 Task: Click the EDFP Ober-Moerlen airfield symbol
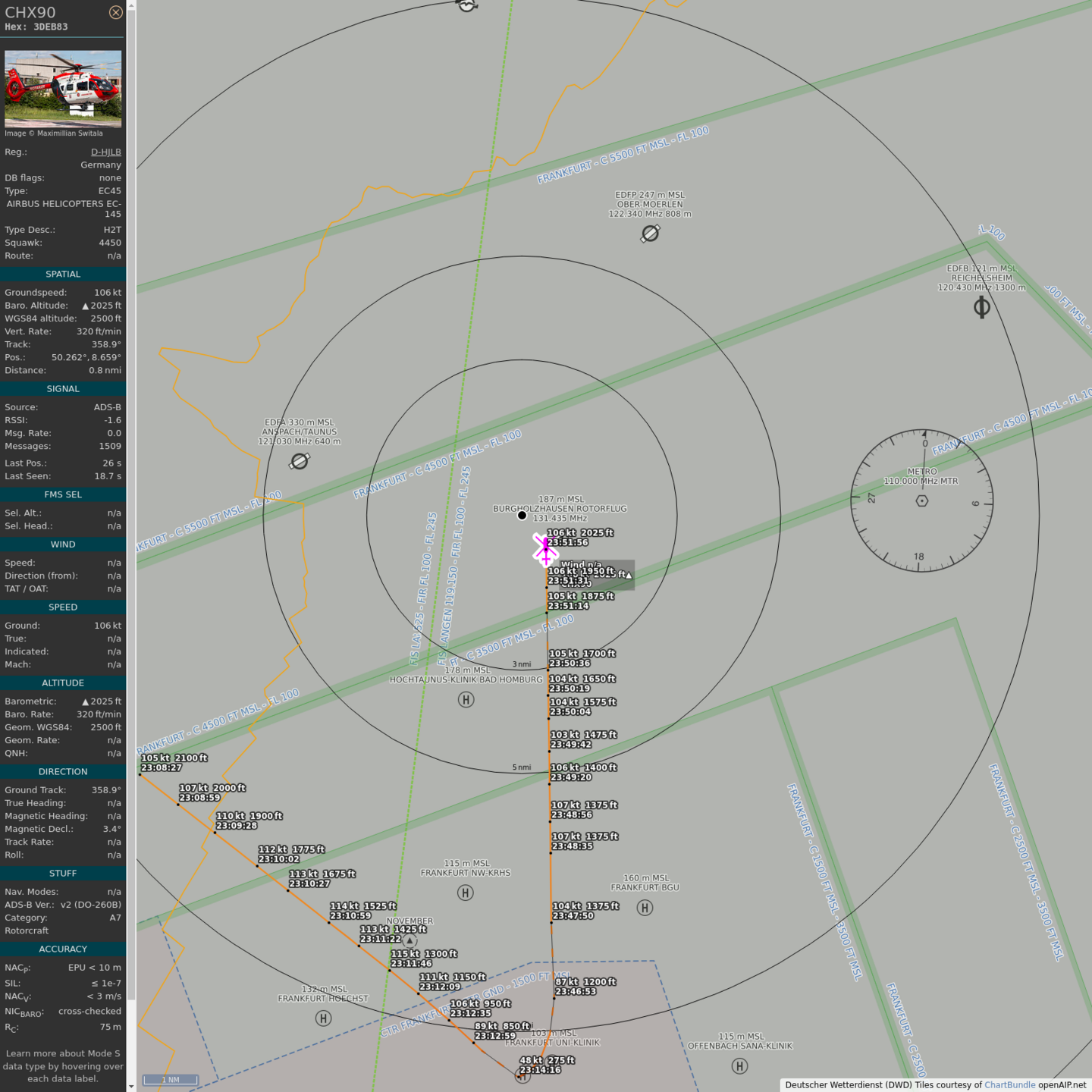(x=650, y=234)
